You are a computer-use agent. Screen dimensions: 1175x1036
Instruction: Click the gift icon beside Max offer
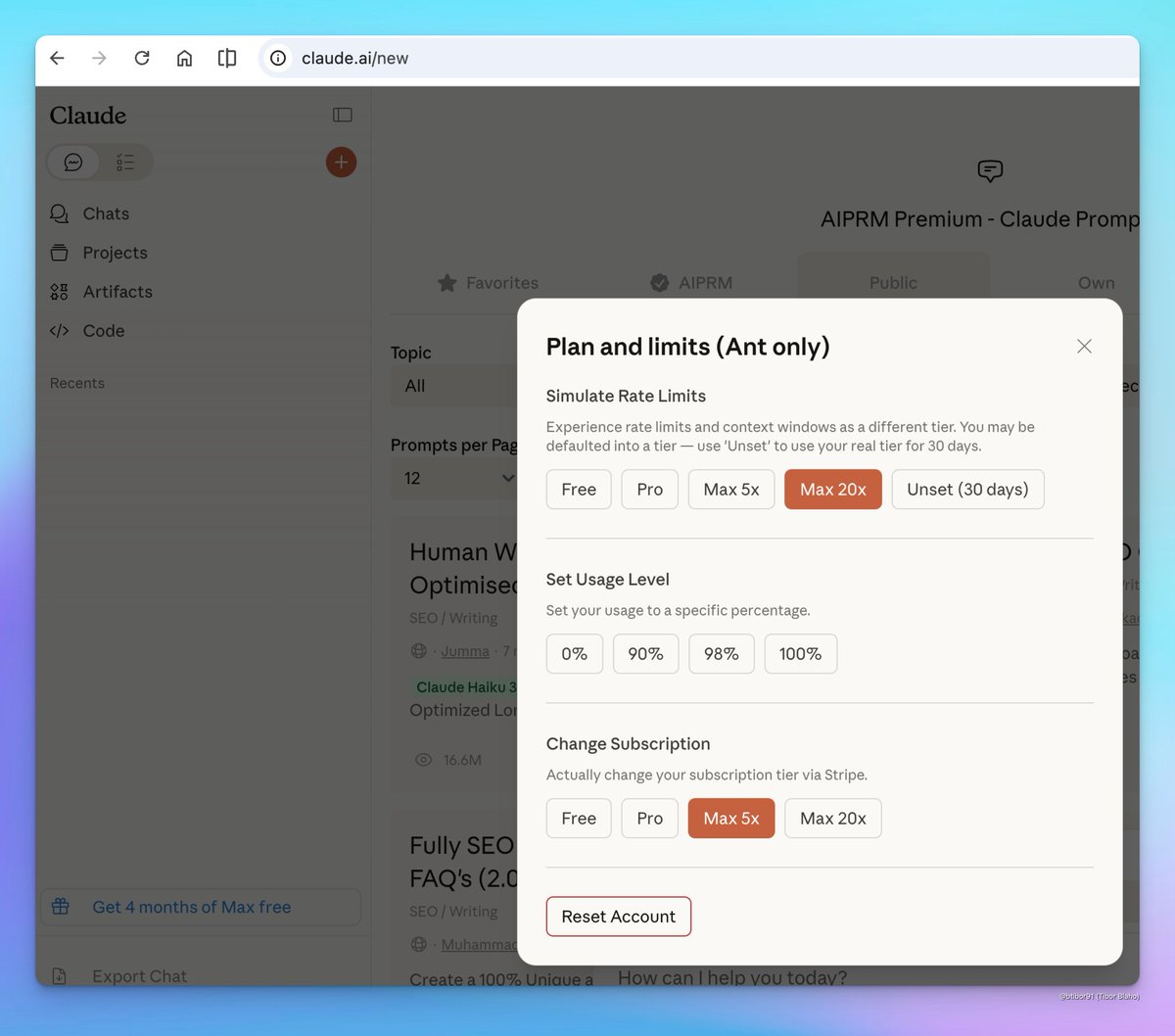(x=61, y=907)
